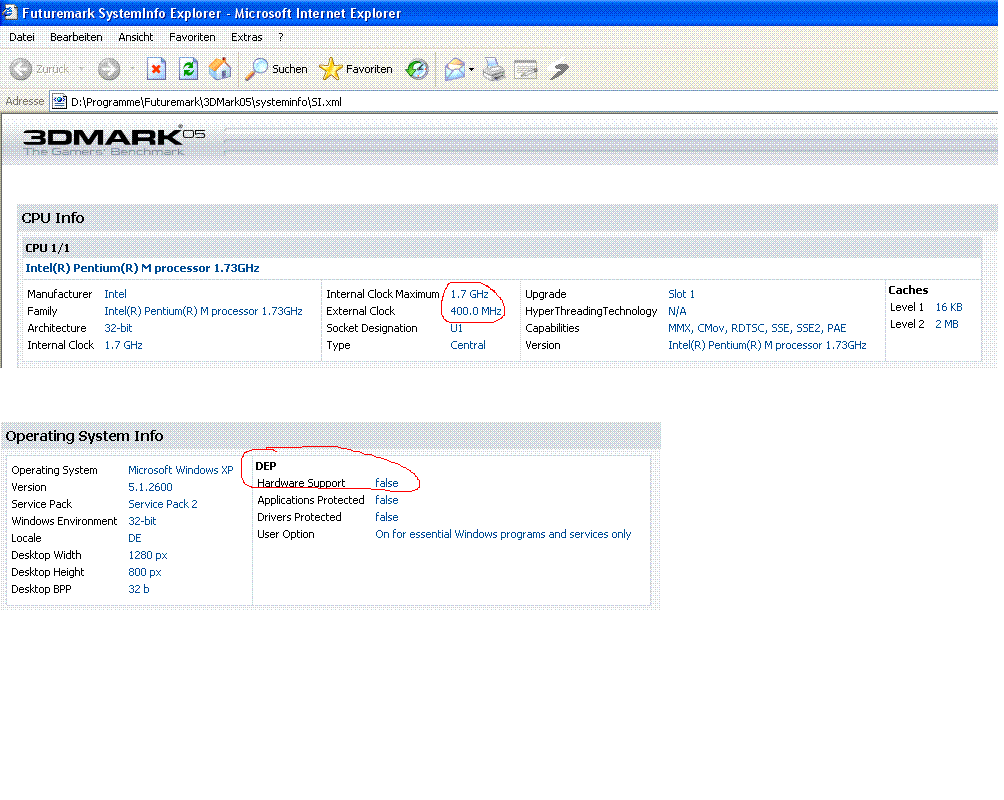Click the Internet Explorer title bar icon
Image resolution: width=1004 pixels, height=800 pixels.
[x=9, y=12]
